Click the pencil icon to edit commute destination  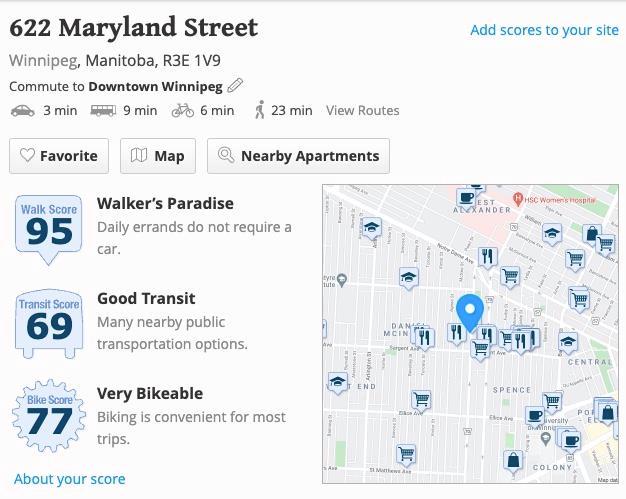pos(235,86)
